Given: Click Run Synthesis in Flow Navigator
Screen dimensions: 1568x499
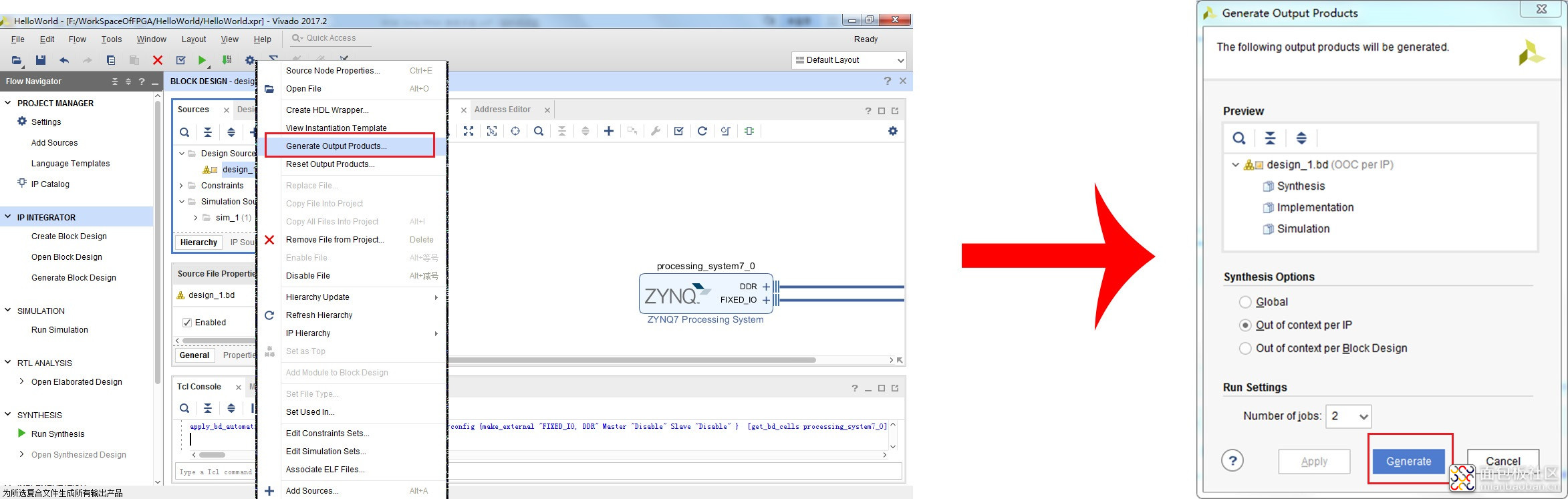Looking at the screenshot, I should (58, 434).
